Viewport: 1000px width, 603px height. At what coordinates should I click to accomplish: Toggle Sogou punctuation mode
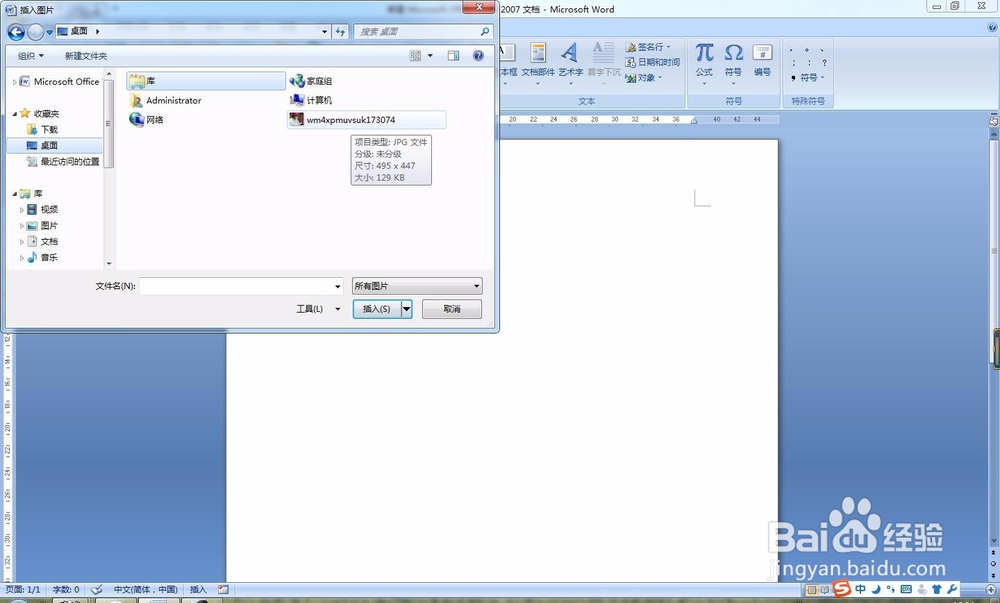pos(891,590)
